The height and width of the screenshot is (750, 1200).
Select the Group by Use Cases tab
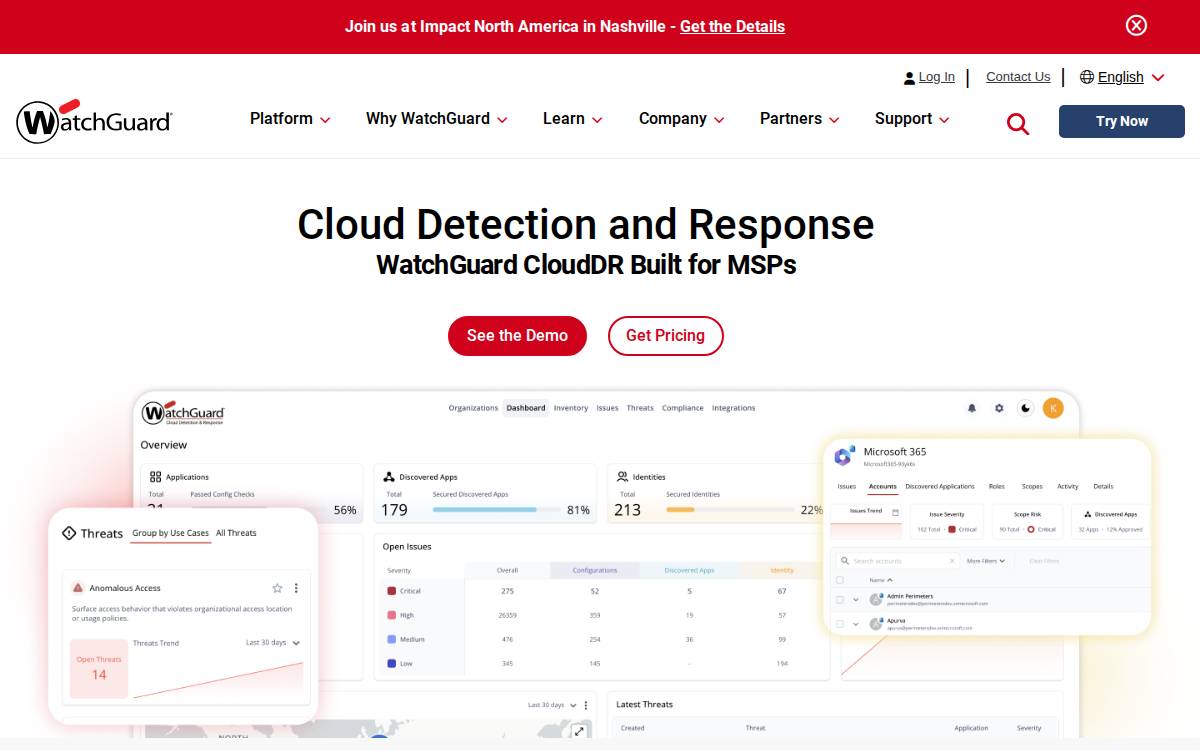pos(170,533)
